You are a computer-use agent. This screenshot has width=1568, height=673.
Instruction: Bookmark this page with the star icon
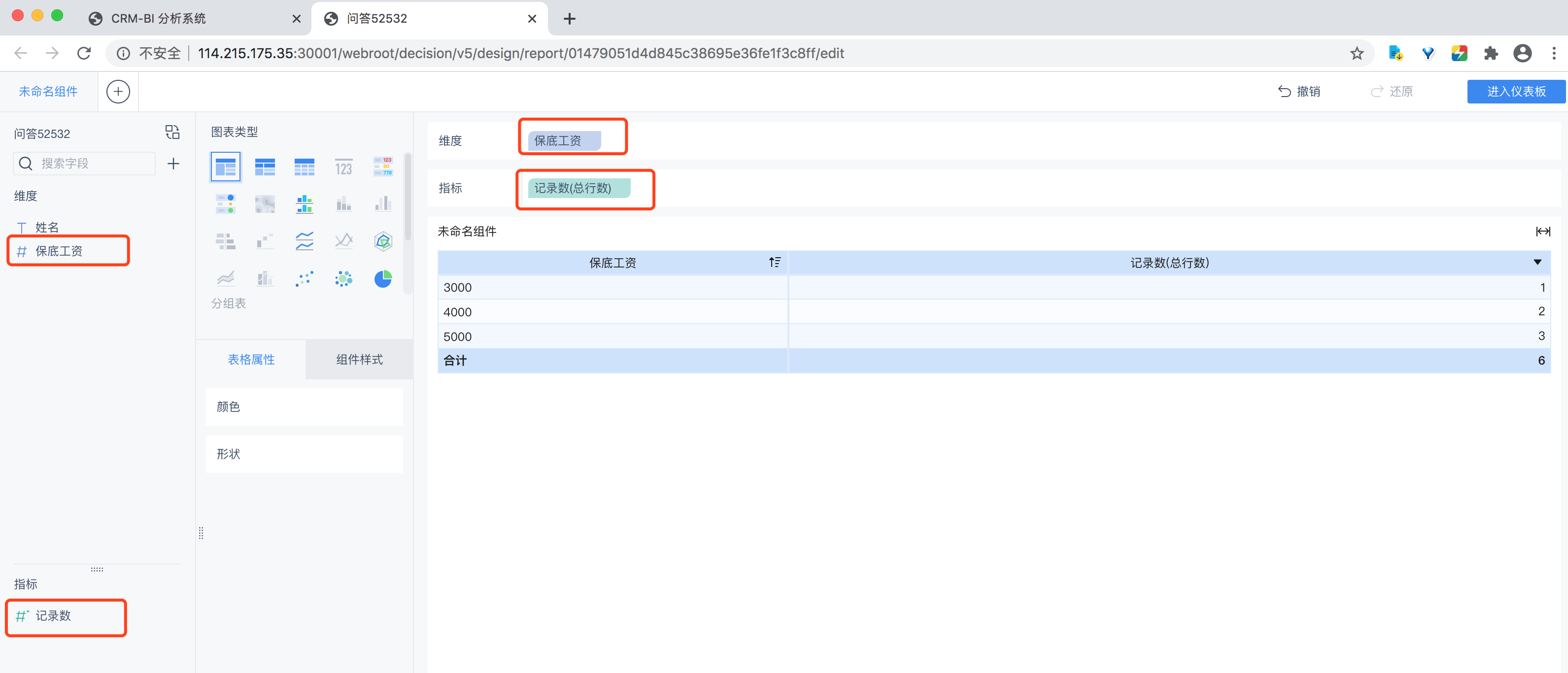[1357, 54]
